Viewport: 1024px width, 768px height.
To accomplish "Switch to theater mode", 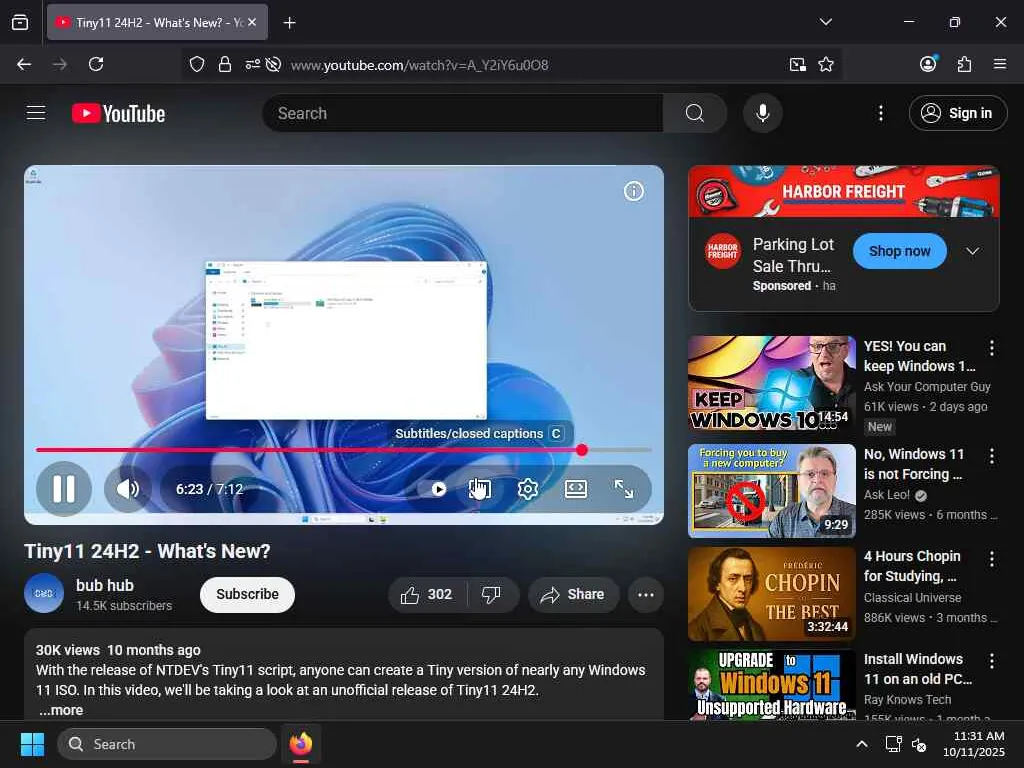I will pyautogui.click(x=575, y=489).
